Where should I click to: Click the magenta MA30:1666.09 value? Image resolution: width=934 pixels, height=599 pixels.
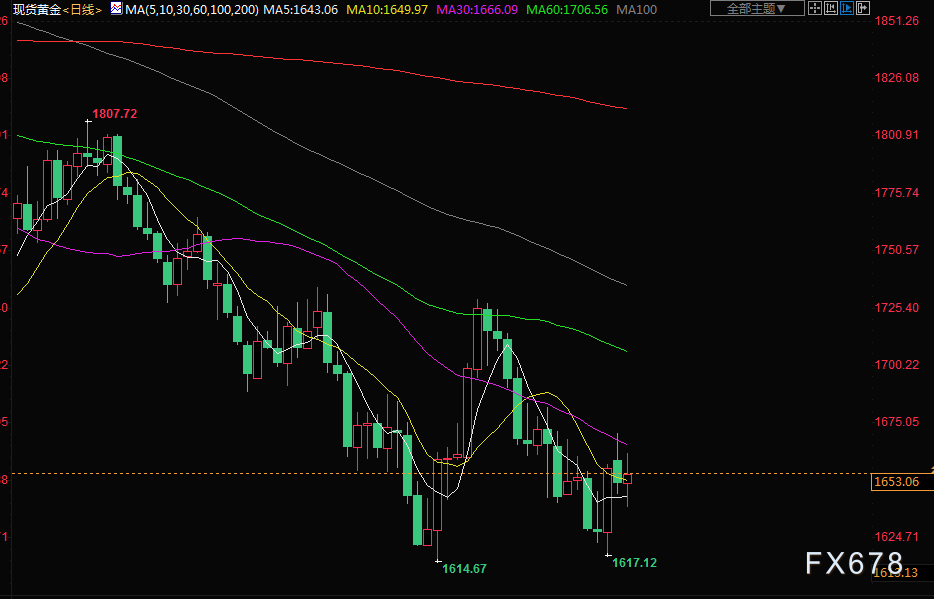click(x=477, y=10)
